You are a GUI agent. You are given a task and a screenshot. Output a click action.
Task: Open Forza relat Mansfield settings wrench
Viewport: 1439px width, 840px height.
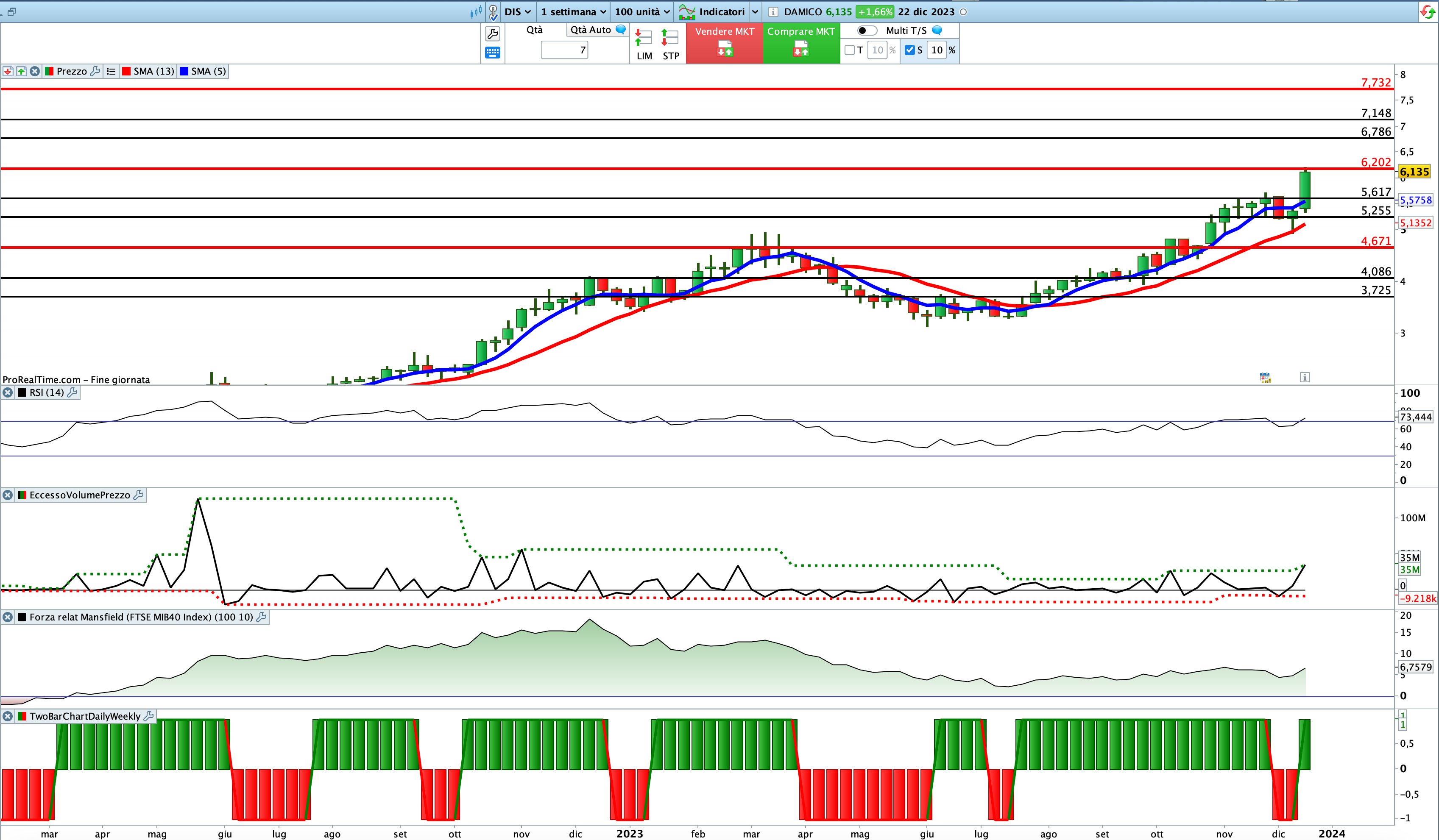[262, 617]
